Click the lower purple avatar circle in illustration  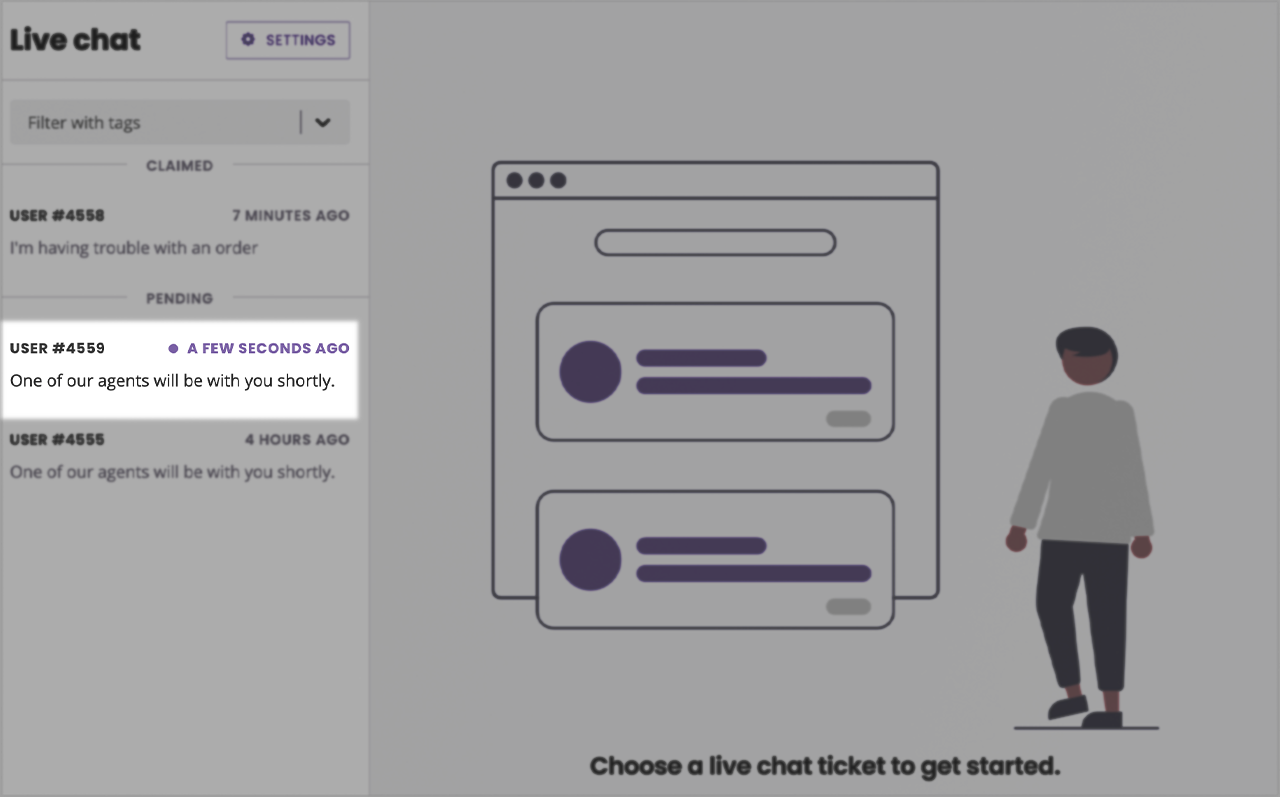590,560
